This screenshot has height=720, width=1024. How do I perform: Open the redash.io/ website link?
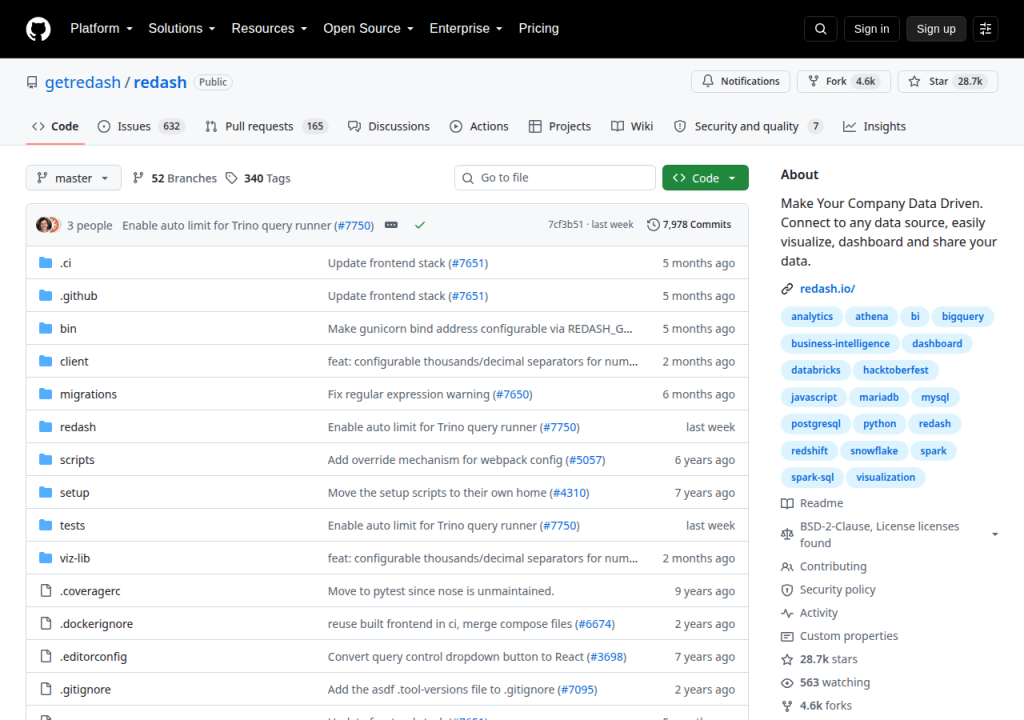tap(827, 289)
